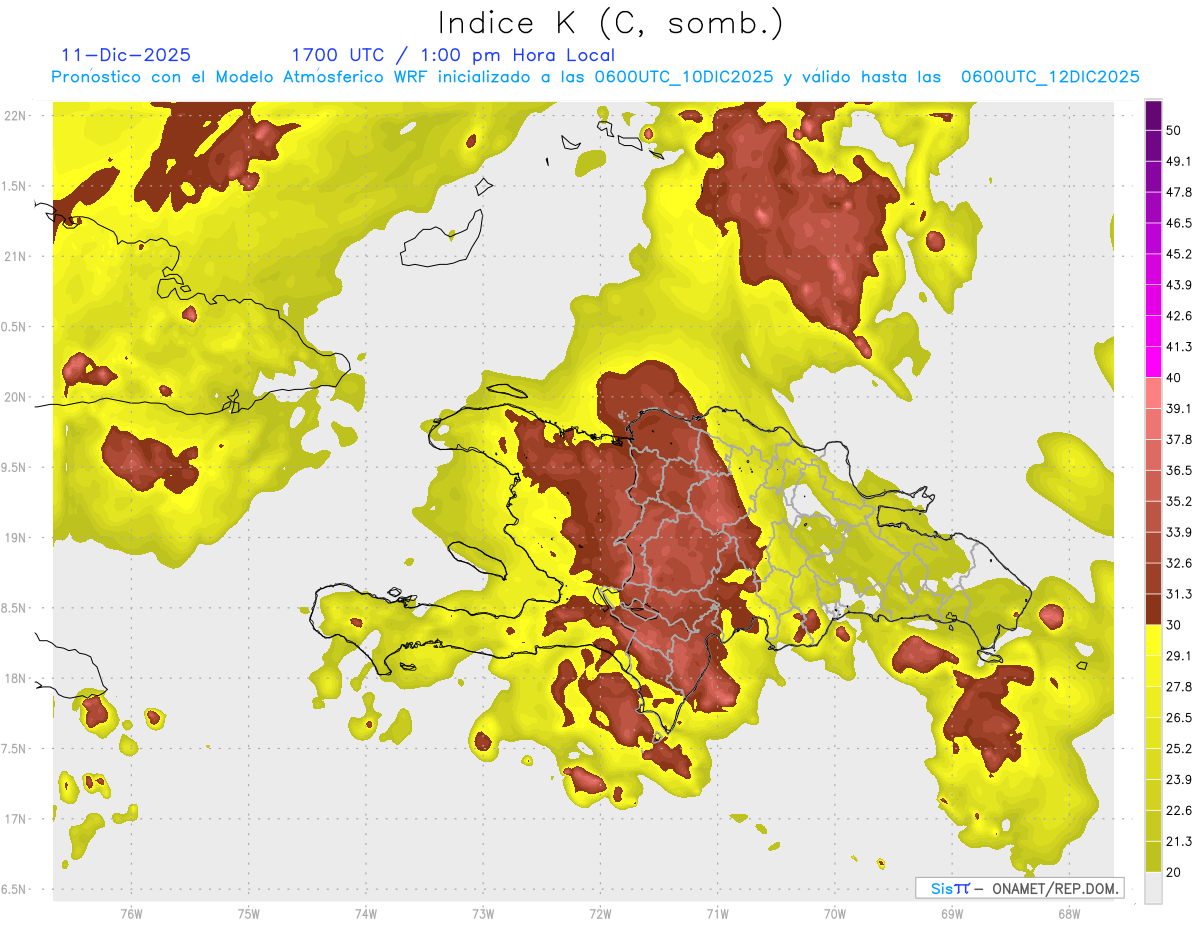Click colorbar value "37.8"

click(x=1180, y=440)
